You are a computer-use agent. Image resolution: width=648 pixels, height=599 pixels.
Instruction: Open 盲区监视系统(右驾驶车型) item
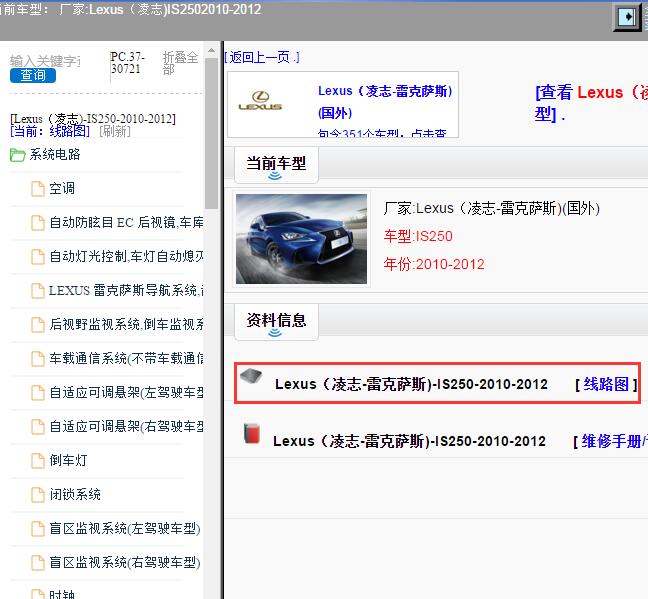click(x=125, y=563)
